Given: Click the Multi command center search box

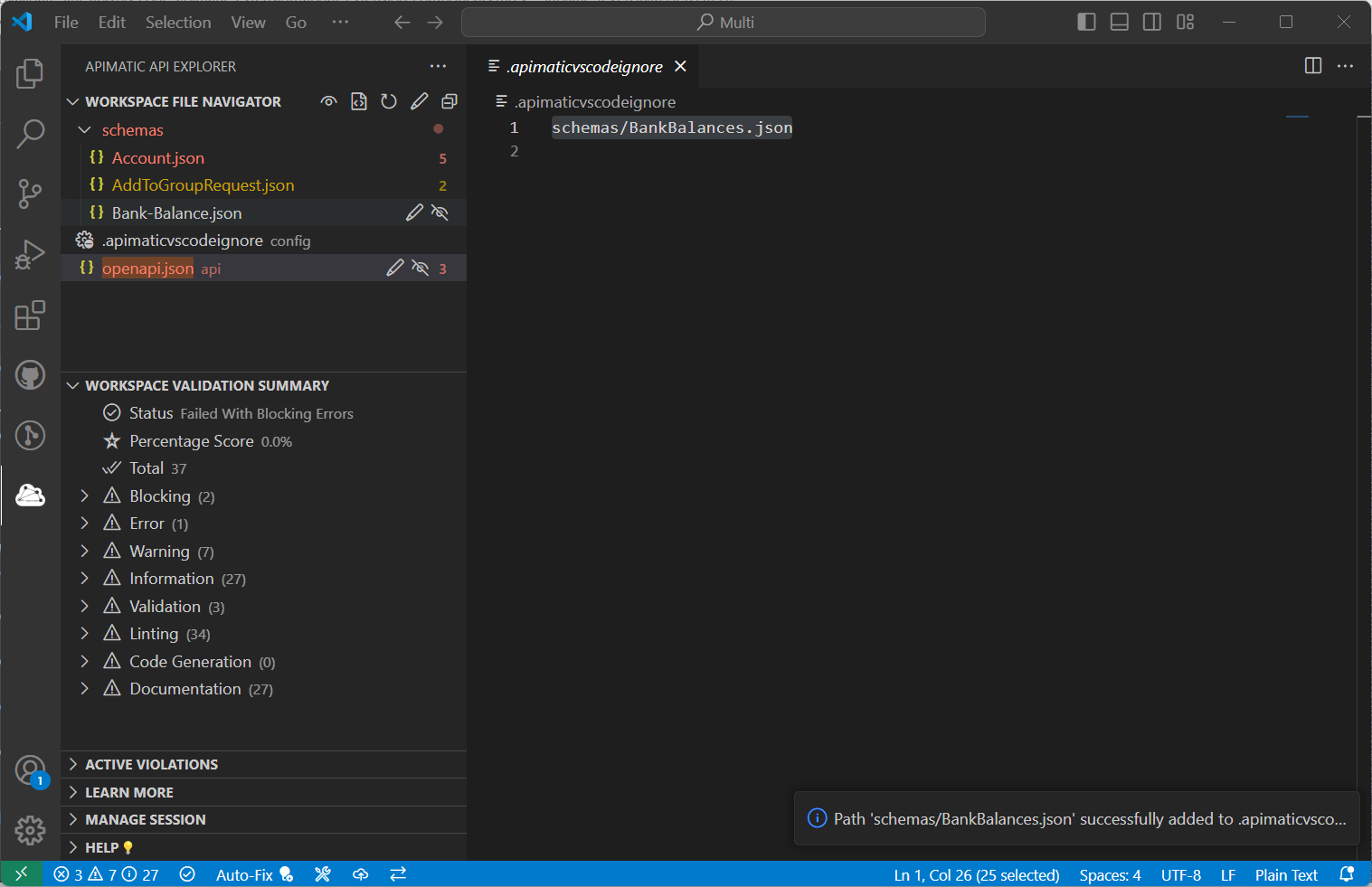Looking at the screenshot, I should pyautogui.click(x=724, y=22).
